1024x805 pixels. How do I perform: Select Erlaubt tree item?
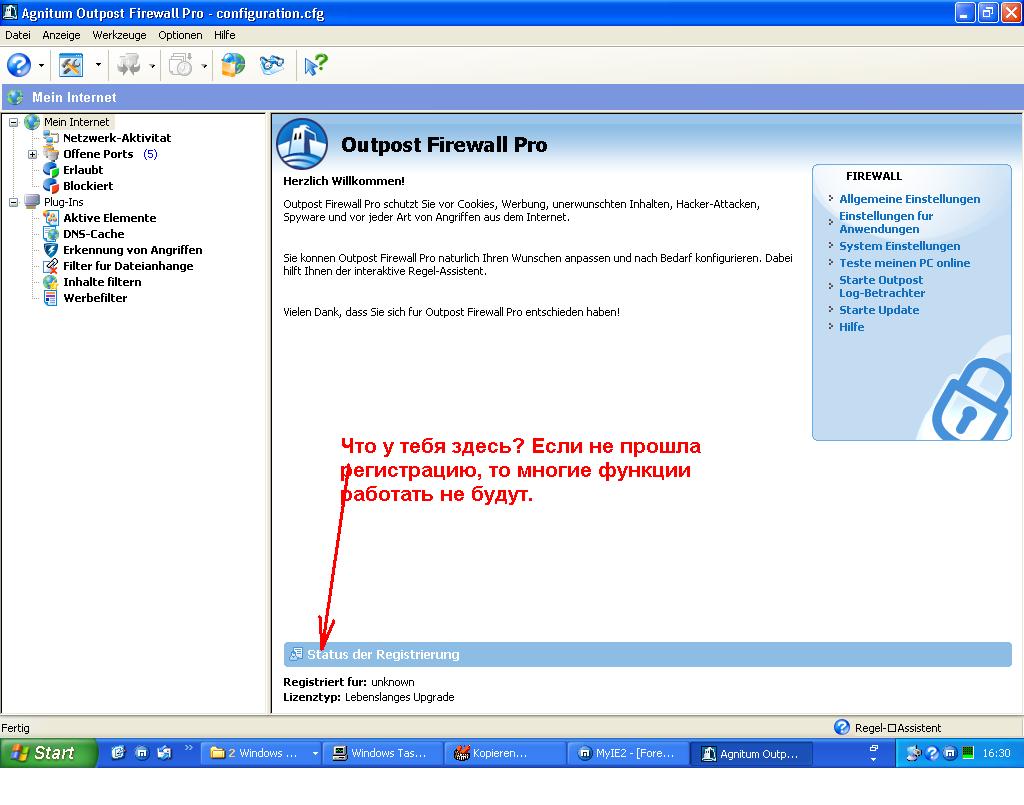pos(83,170)
